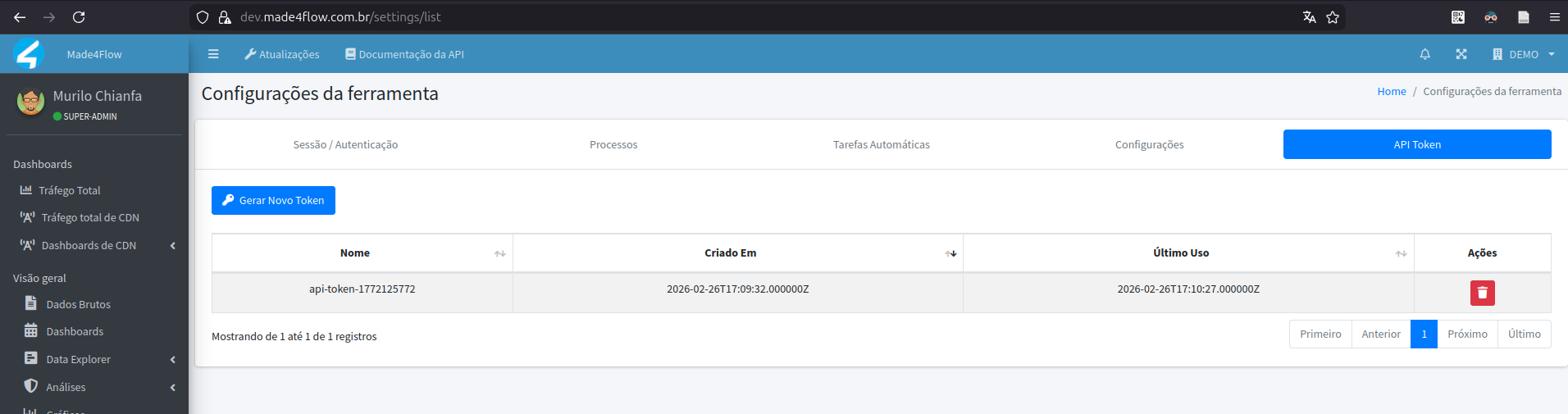
Task: Click Tráfego Total chart icon
Action: pos(26,189)
